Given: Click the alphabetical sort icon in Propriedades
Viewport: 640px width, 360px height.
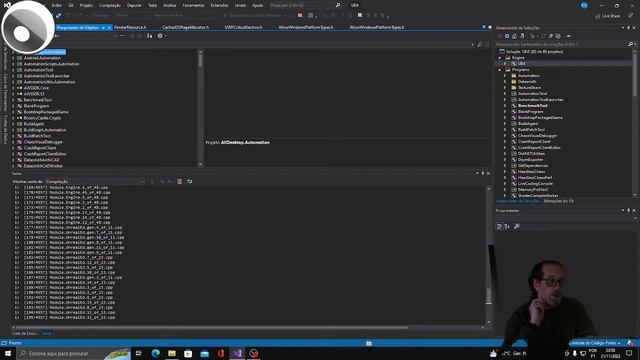Looking at the screenshot, I should tap(507, 226).
